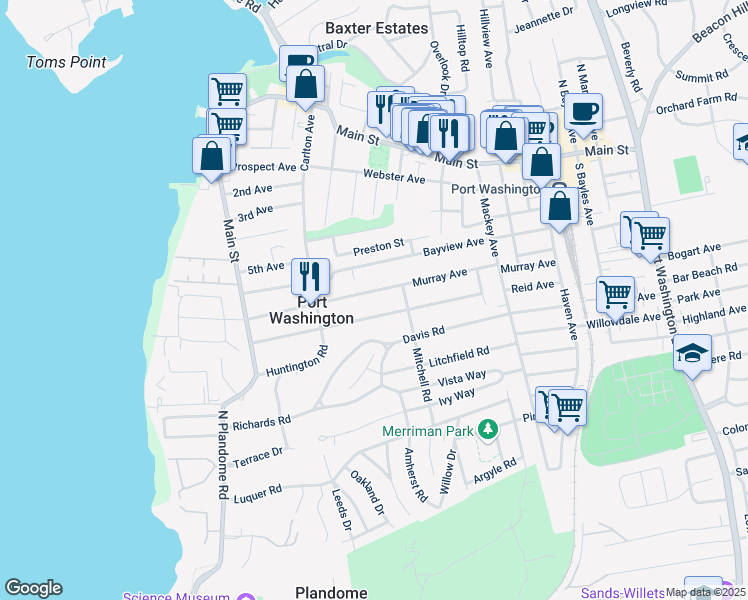Click the Huntington Rd street label

pyautogui.click(x=297, y=361)
